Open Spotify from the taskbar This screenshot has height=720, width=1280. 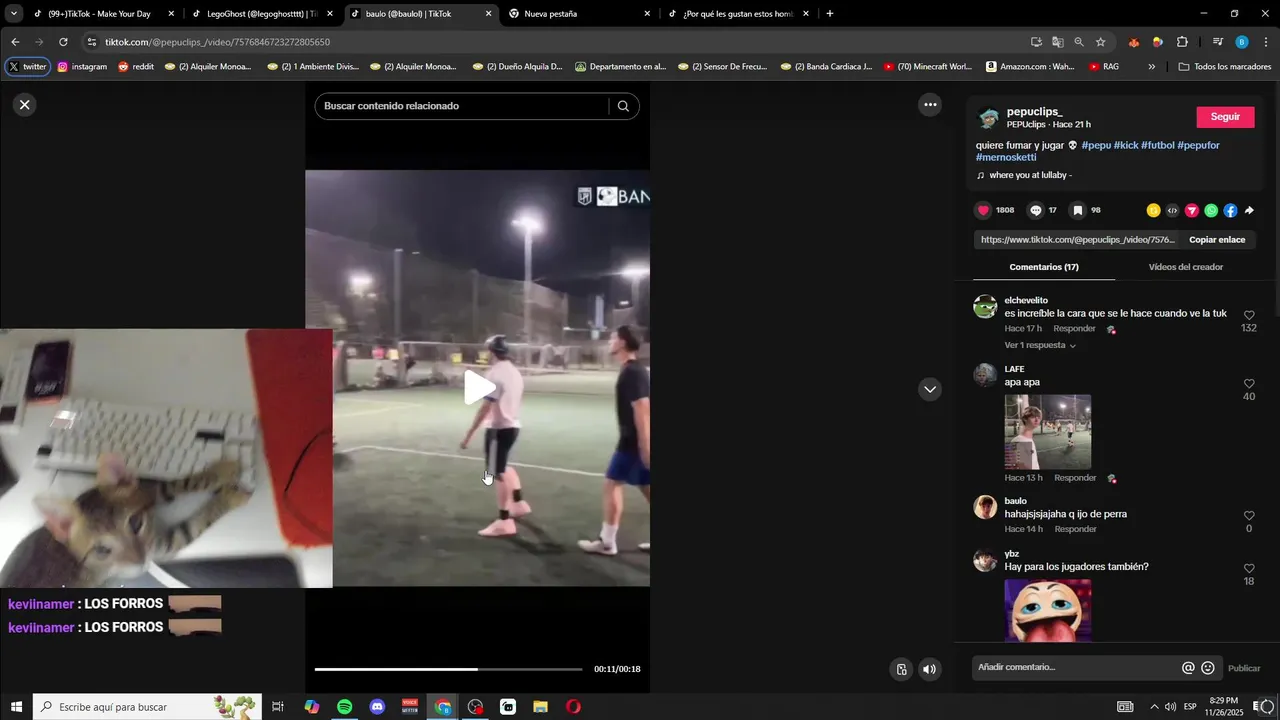(344, 707)
